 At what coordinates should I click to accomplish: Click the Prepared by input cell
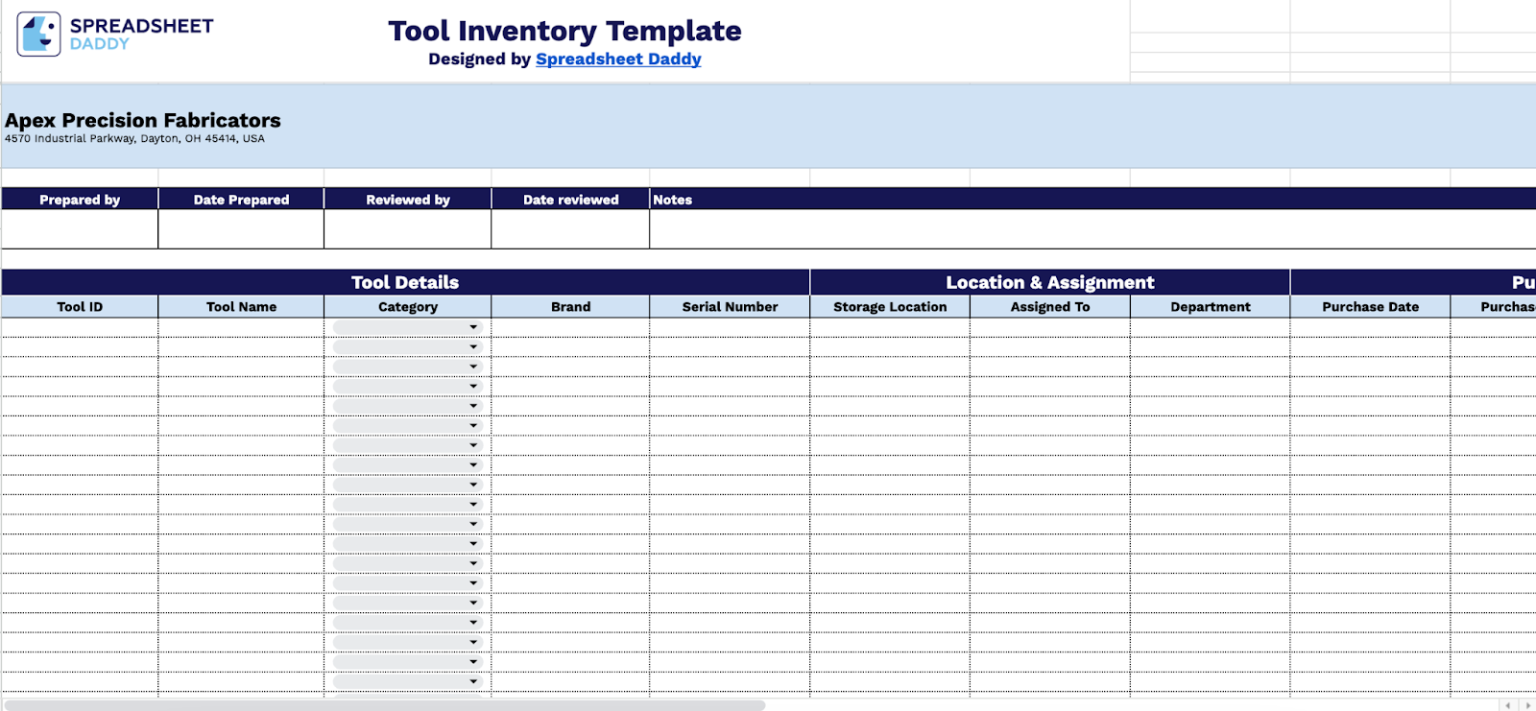pyautogui.click(x=79, y=228)
